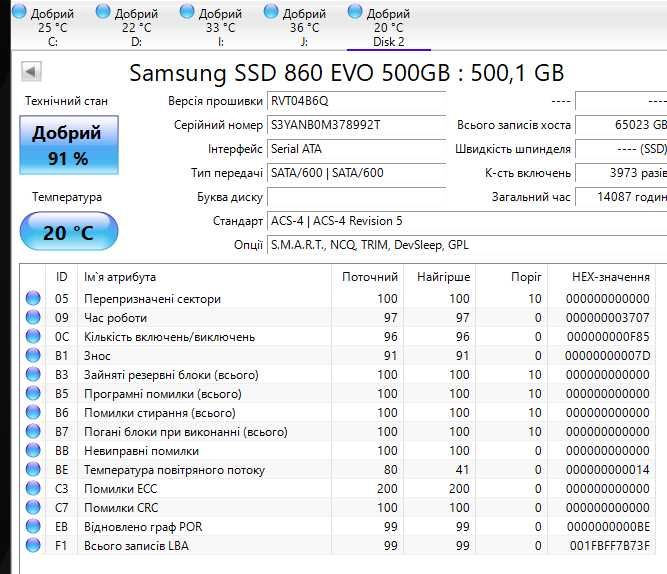Image resolution: width=667 pixels, height=574 pixels.
Task: Select Помилки стирання (всього) name
Action: pyautogui.click(x=160, y=413)
